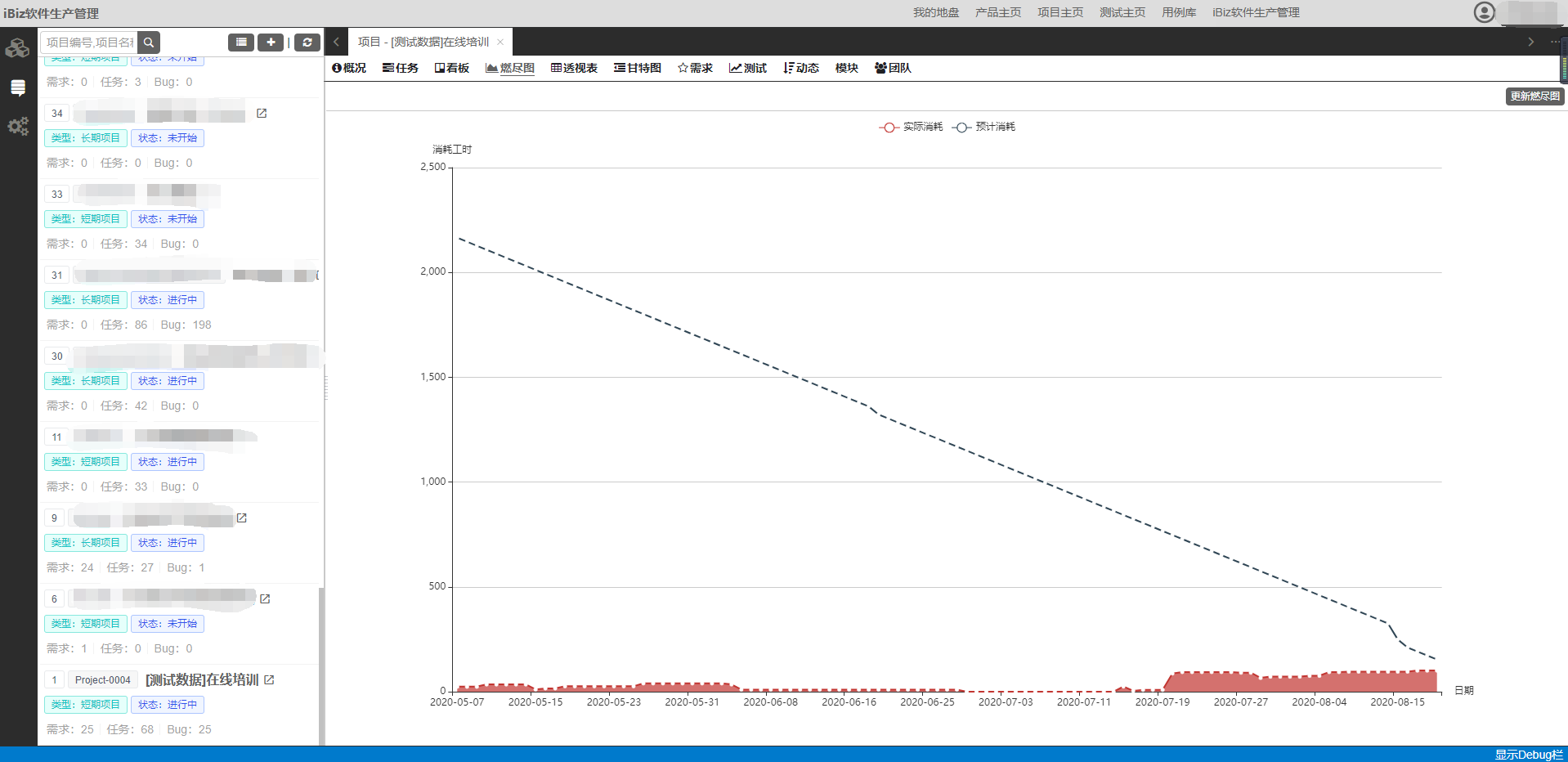Select project number 34 in list
The image size is (1568, 762).
(x=57, y=113)
